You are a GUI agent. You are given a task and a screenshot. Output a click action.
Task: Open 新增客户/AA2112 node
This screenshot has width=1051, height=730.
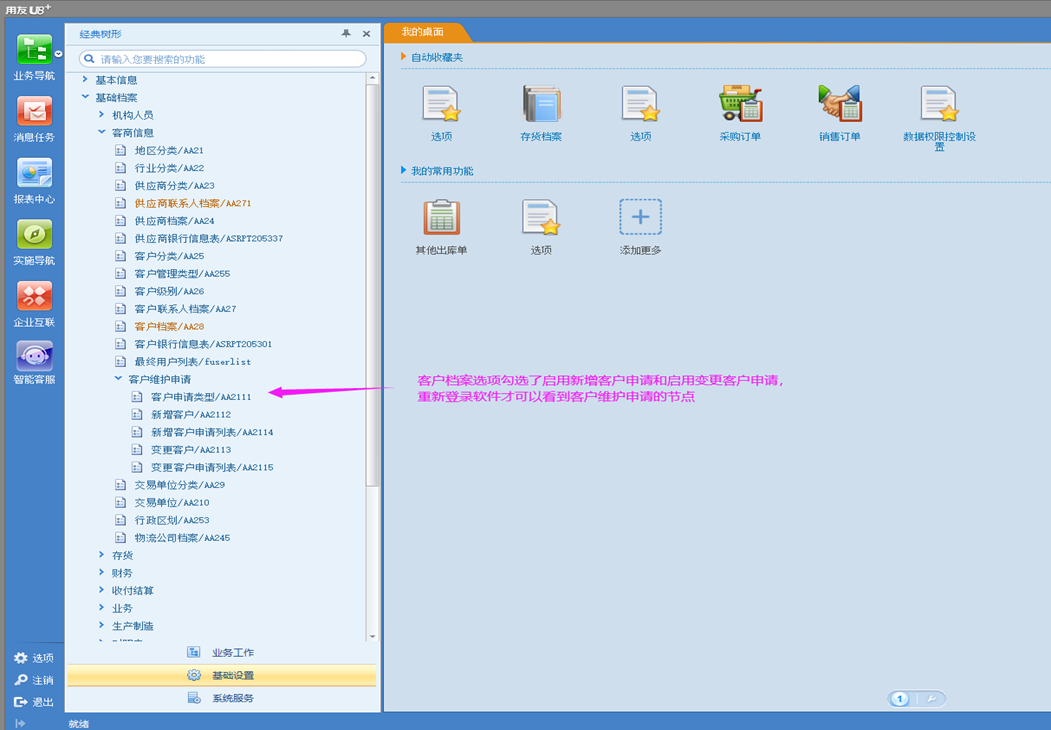[190, 414]
